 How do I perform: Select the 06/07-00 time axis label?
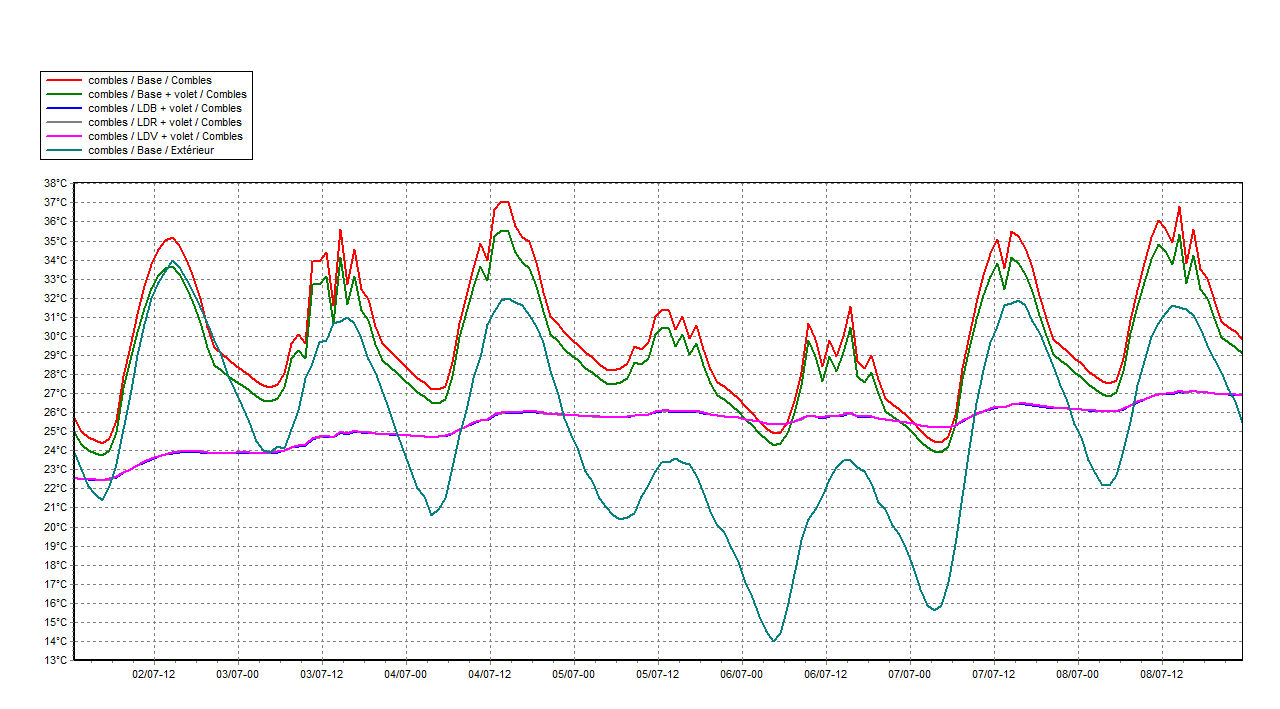point(741,675)
